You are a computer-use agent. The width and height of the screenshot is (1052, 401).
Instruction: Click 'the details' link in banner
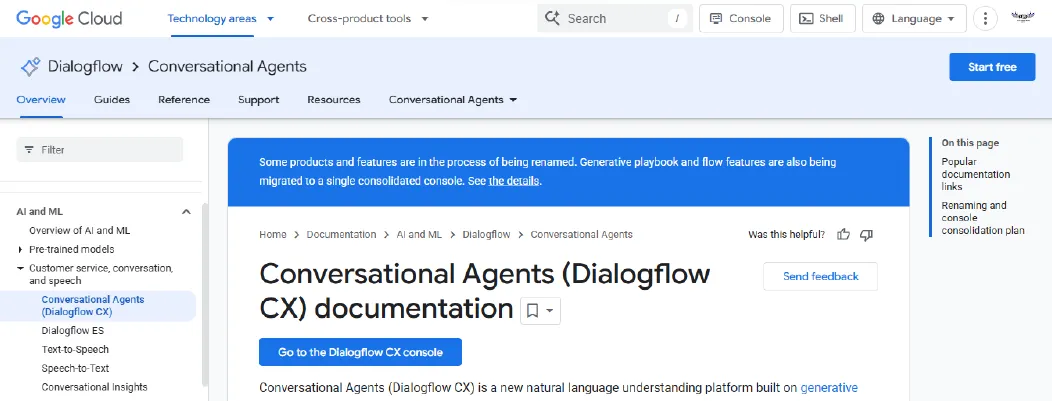(x=513, y=181)
